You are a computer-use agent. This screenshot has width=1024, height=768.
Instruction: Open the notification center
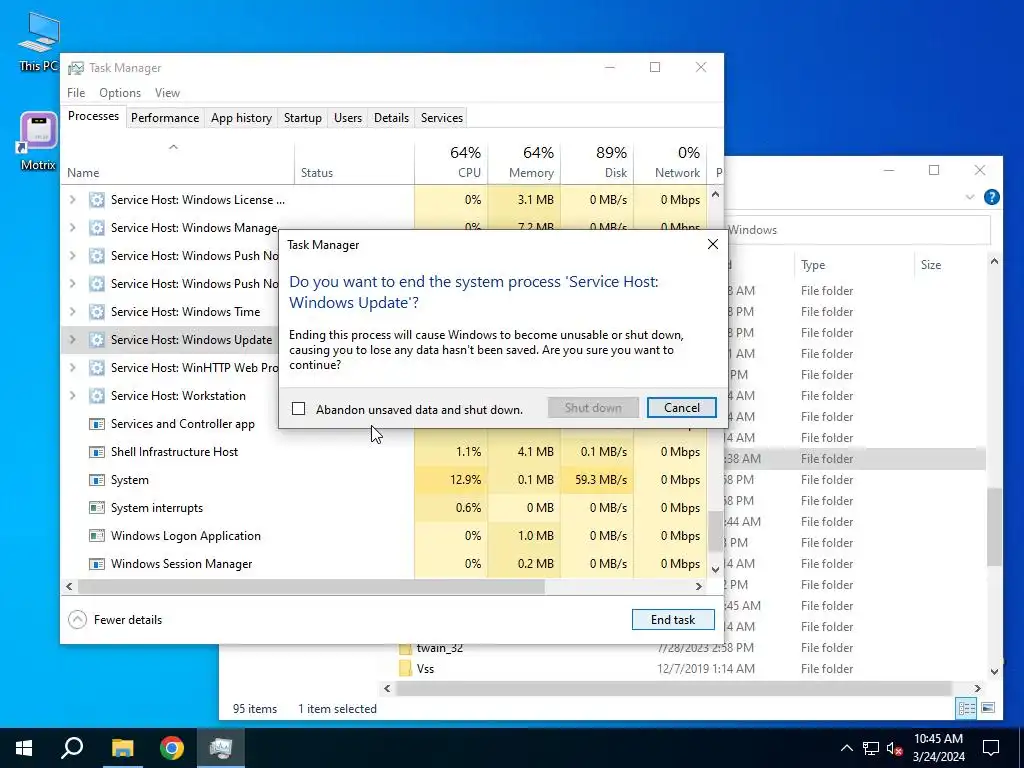pyautogui.click(x=991, y=748)
